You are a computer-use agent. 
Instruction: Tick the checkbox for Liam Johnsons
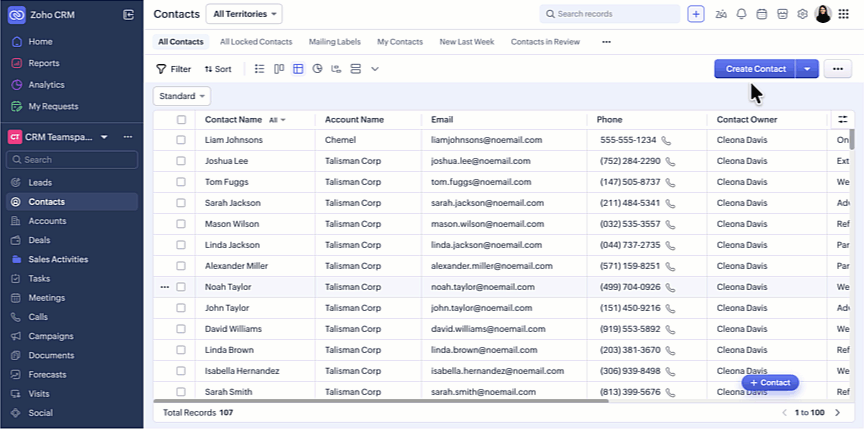pos(181,141)
